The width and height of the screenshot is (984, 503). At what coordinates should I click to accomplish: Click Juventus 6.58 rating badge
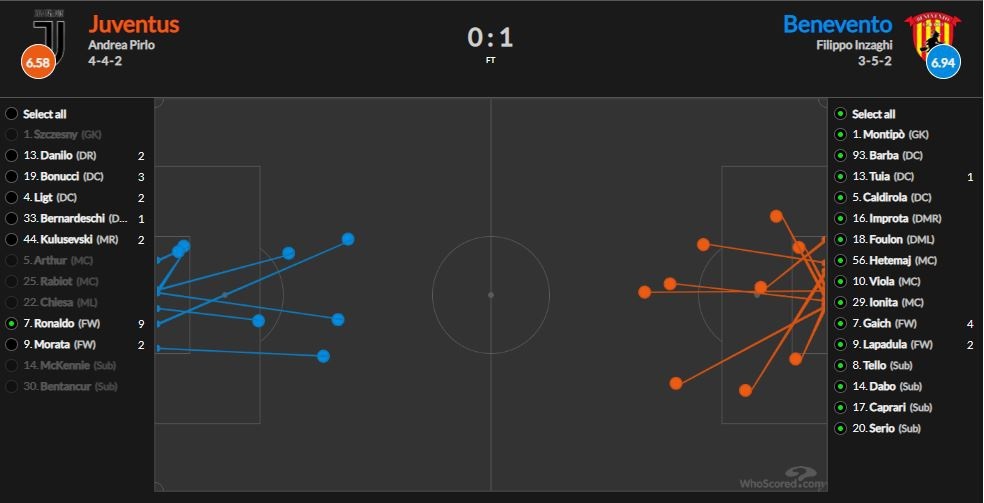point(38,63)
